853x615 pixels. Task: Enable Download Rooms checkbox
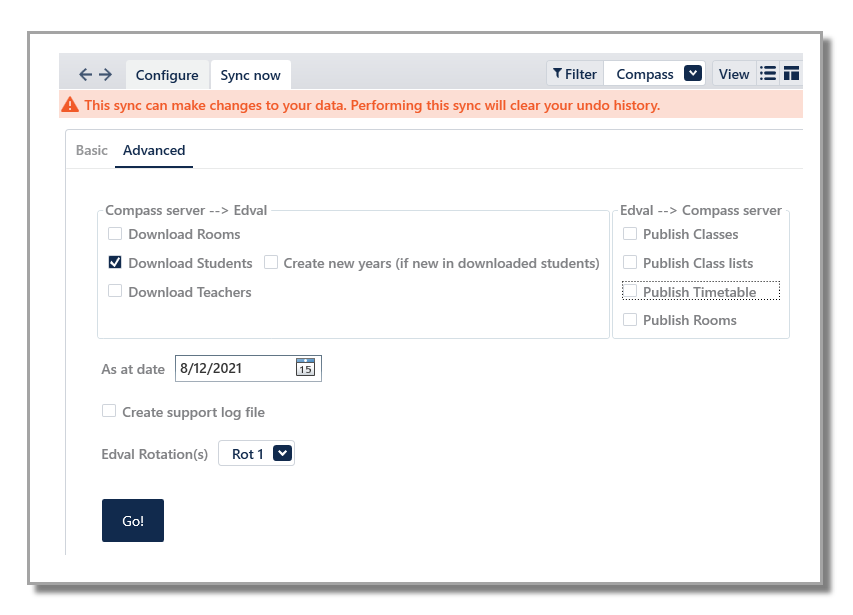(115, 234)
